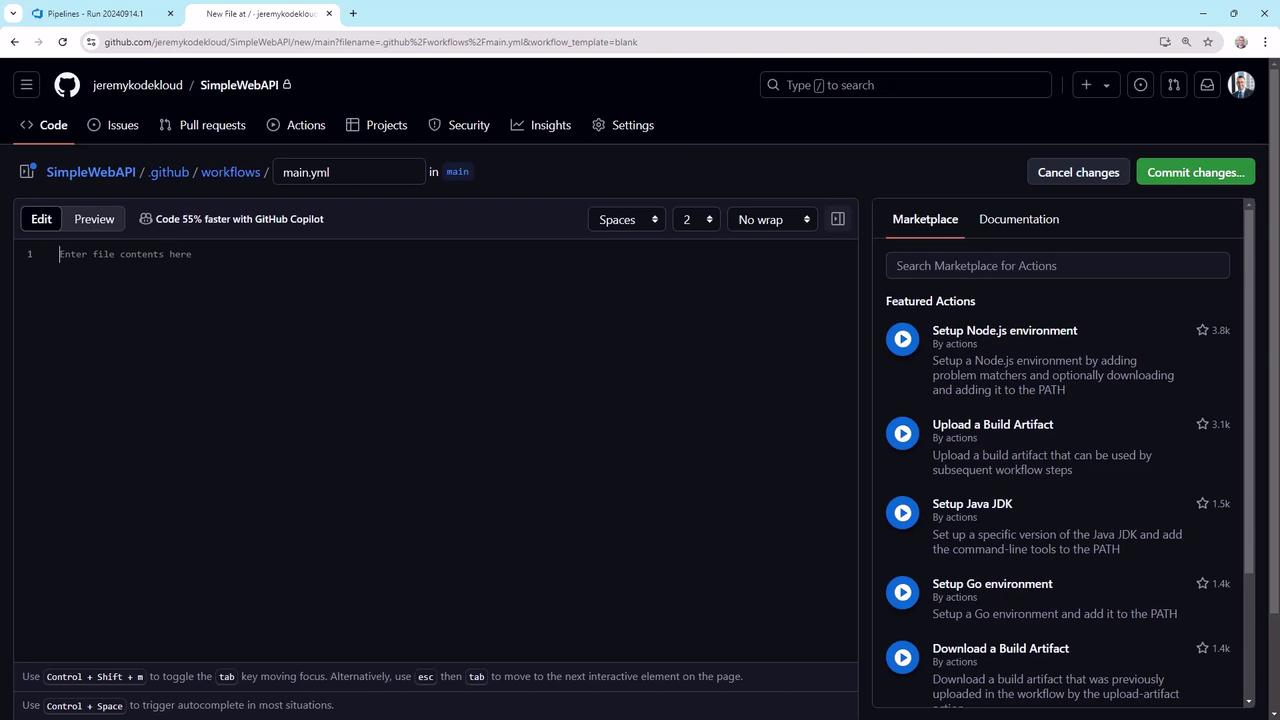Click the Download a Build Artifact icon
1280x720 pixels.
[902, 657]
